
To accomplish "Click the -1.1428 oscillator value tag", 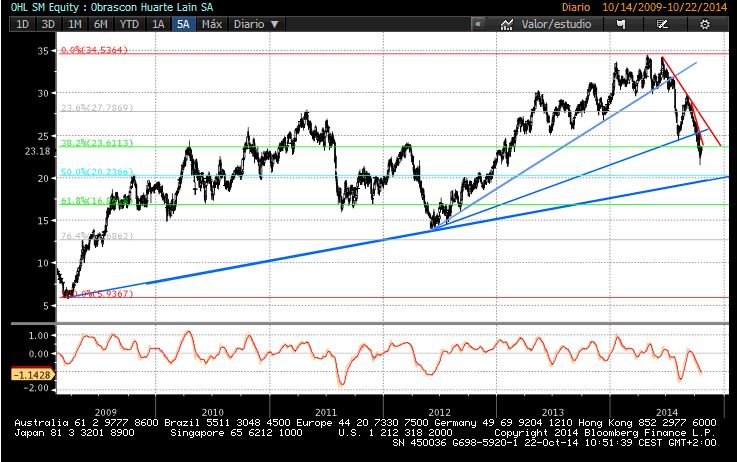I will (32, 375).
